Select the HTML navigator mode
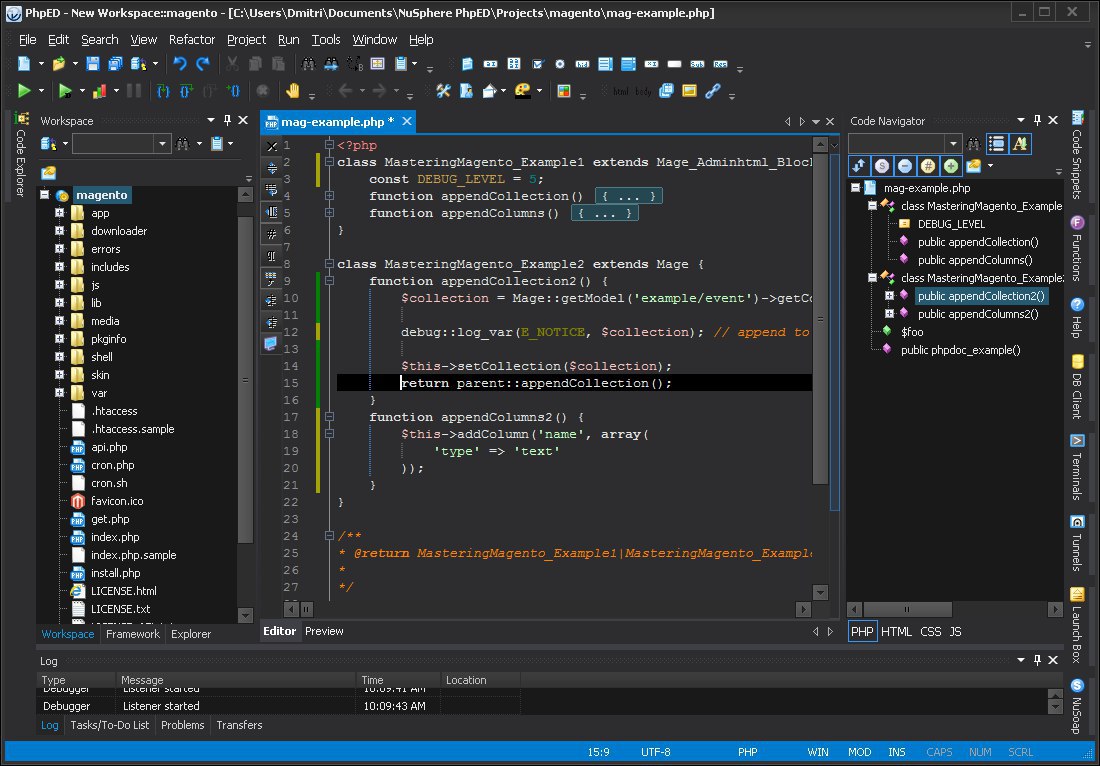The image size is (1100, 766). coord(896,631)
